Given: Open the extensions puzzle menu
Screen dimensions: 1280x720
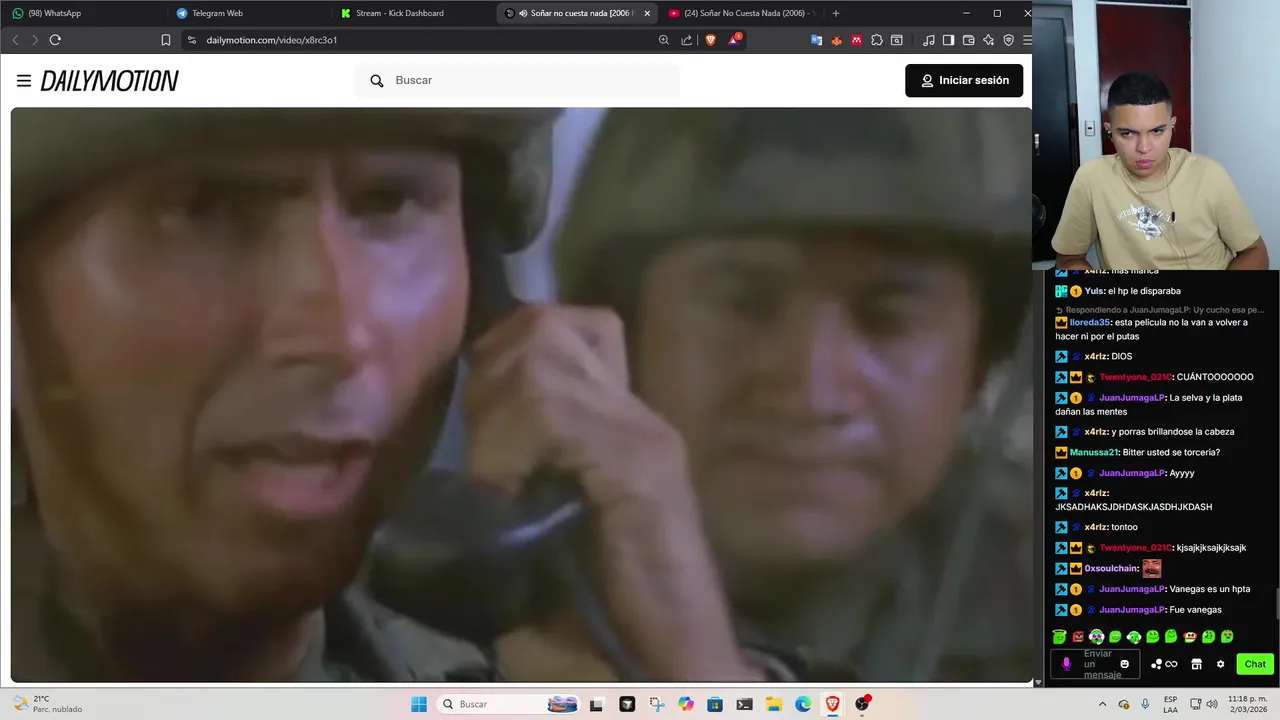Looking at the screenshot, I should tap(877, 40).
